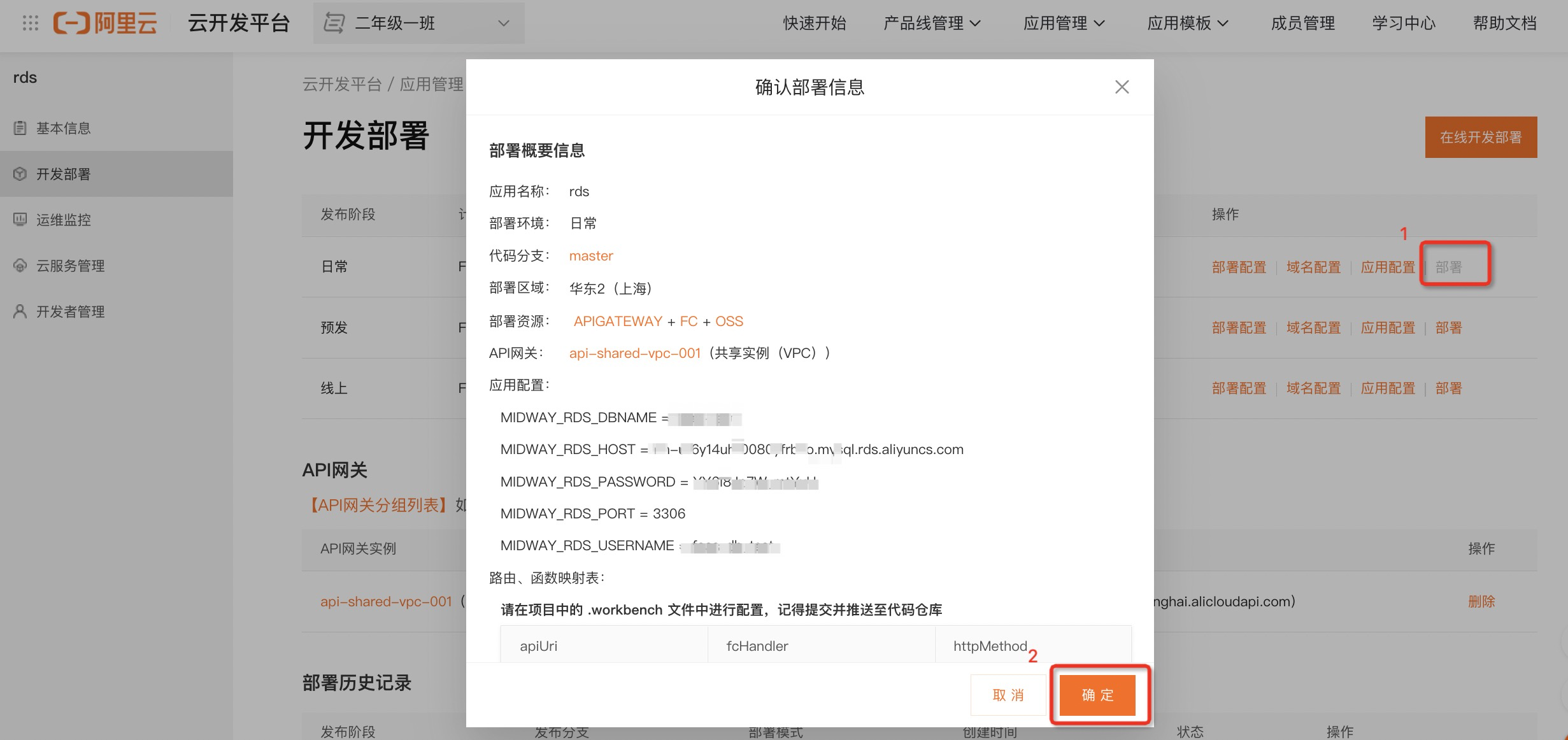Open the grid apps launcher icon
1568x740 pixels.
[x=30, y=24]
